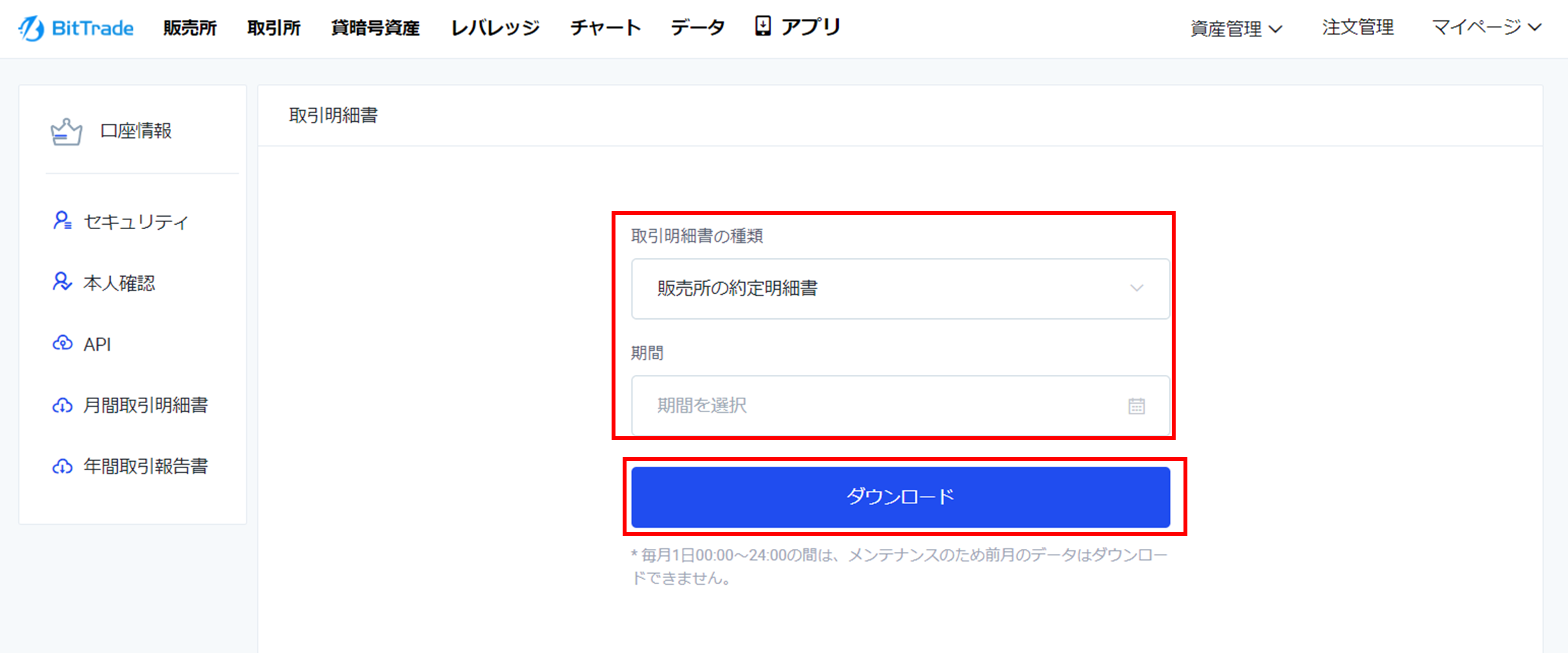
Task: Open the 貸暗号資産 menu item
Action: pos(375,28)
